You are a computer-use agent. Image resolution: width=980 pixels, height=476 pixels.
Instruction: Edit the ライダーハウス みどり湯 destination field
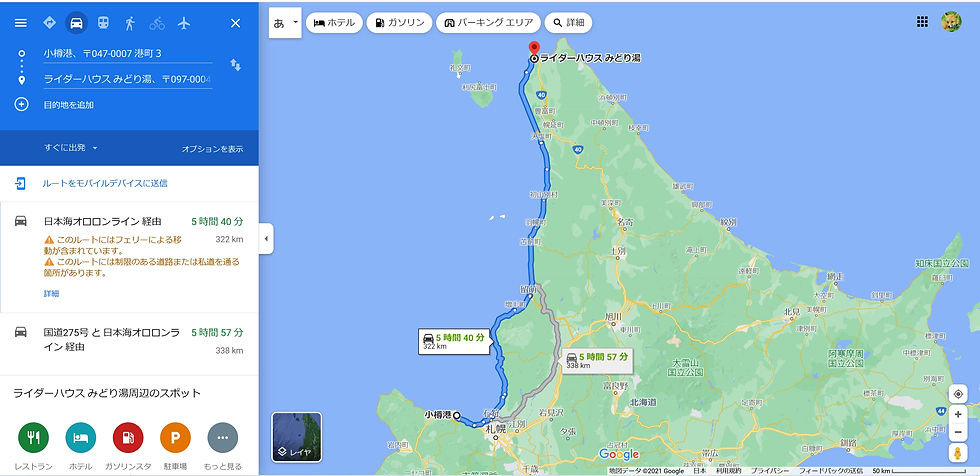[128, 79]
